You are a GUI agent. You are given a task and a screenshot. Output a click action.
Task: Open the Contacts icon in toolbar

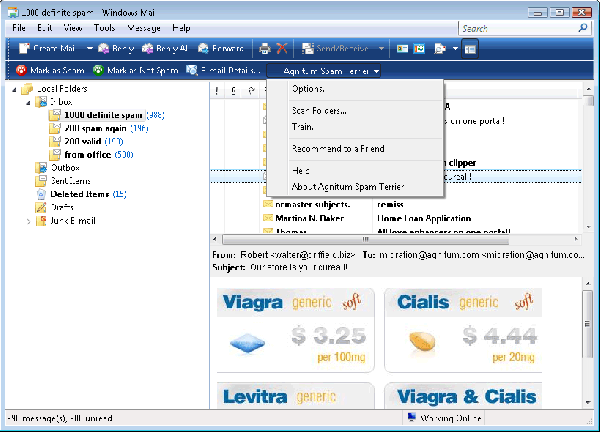click(402, 49)
